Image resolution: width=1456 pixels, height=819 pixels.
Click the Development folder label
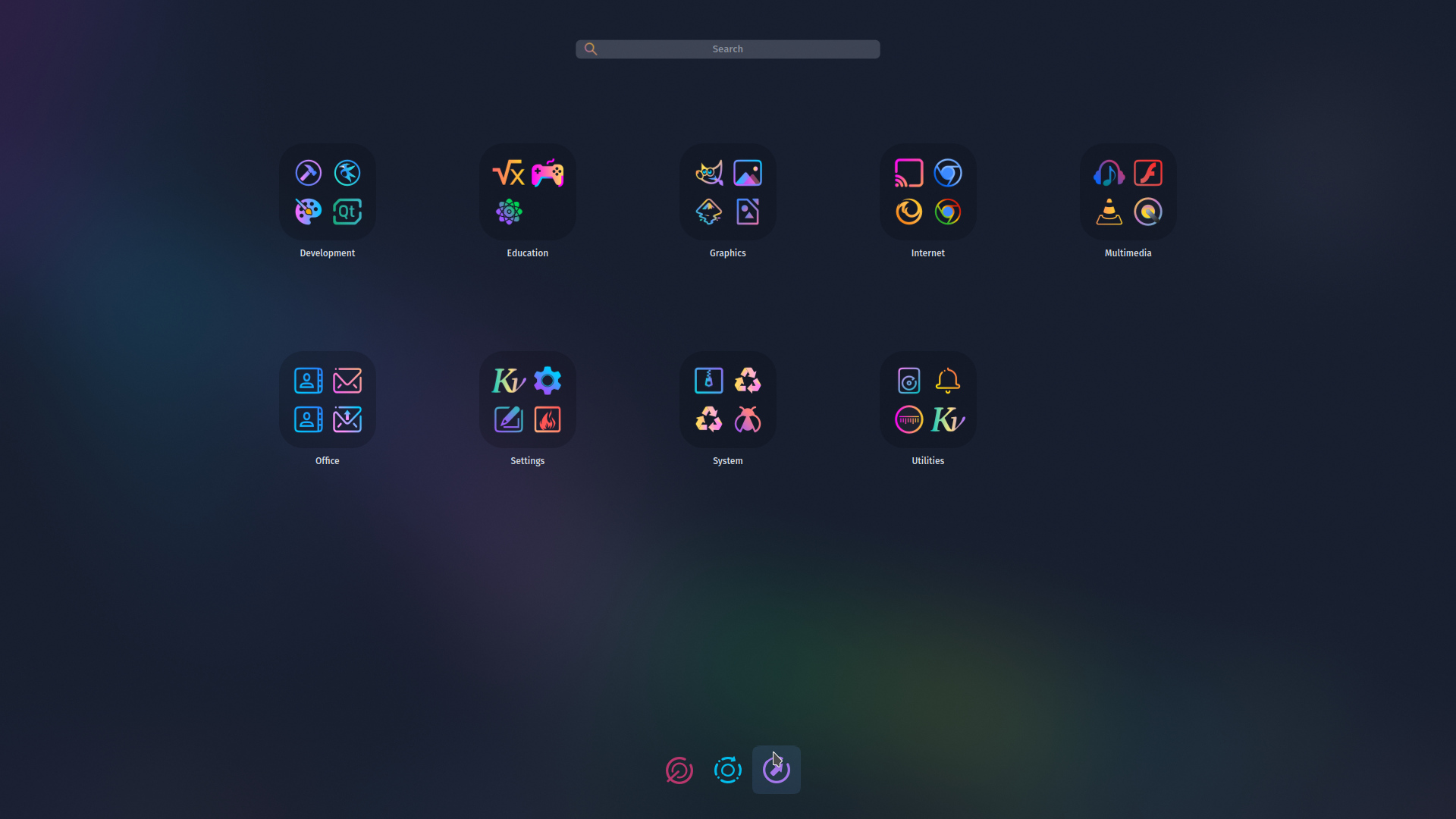(327, 253)
